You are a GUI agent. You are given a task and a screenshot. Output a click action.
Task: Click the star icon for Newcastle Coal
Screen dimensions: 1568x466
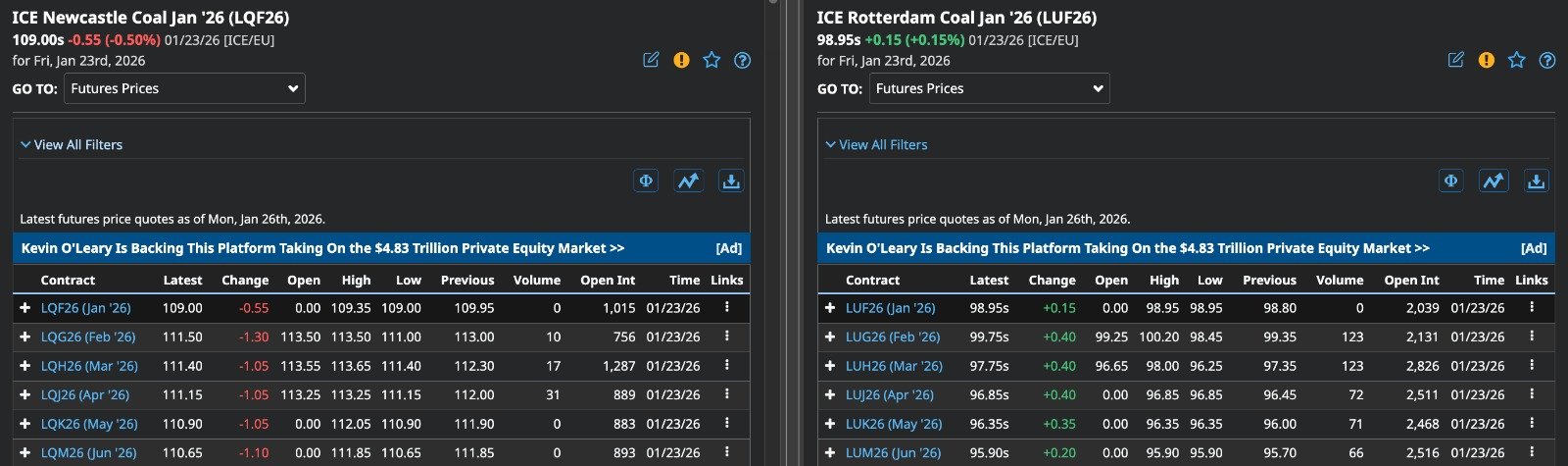tap(711, 60)
